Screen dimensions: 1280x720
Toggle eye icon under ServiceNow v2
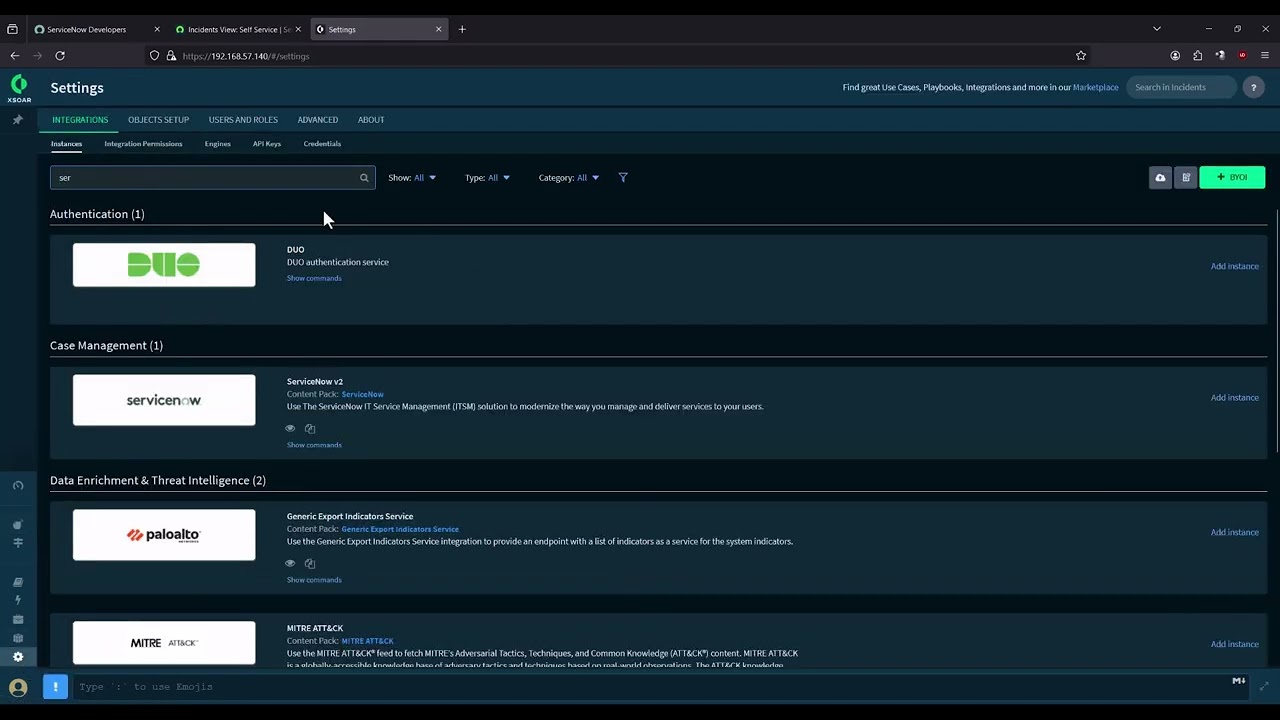click(290, 428)
